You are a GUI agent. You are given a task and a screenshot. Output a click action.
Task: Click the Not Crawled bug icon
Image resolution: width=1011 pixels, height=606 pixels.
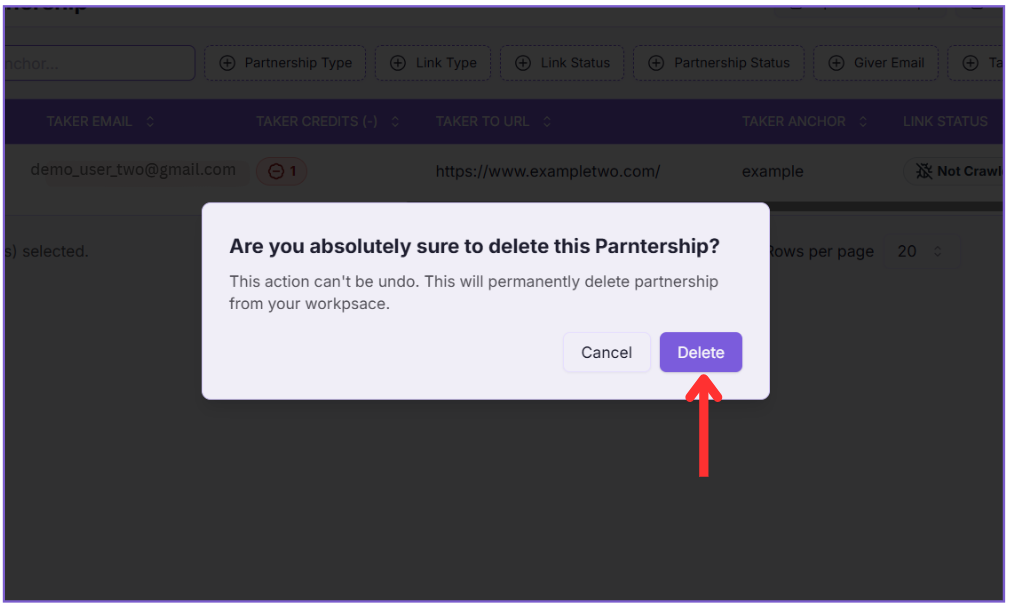point(923,171)
